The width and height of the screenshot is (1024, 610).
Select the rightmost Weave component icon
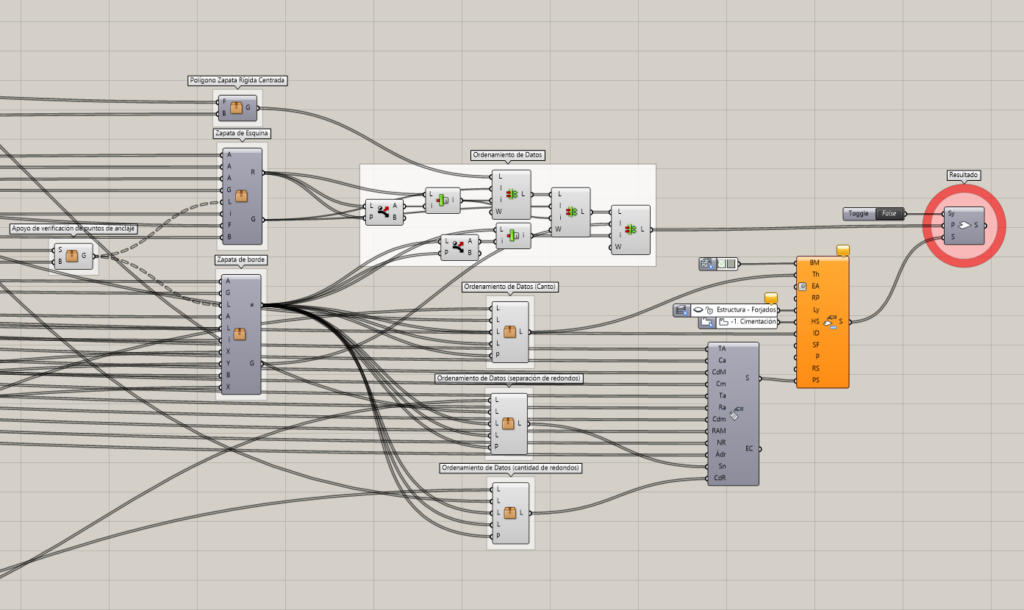click(630, 229)
